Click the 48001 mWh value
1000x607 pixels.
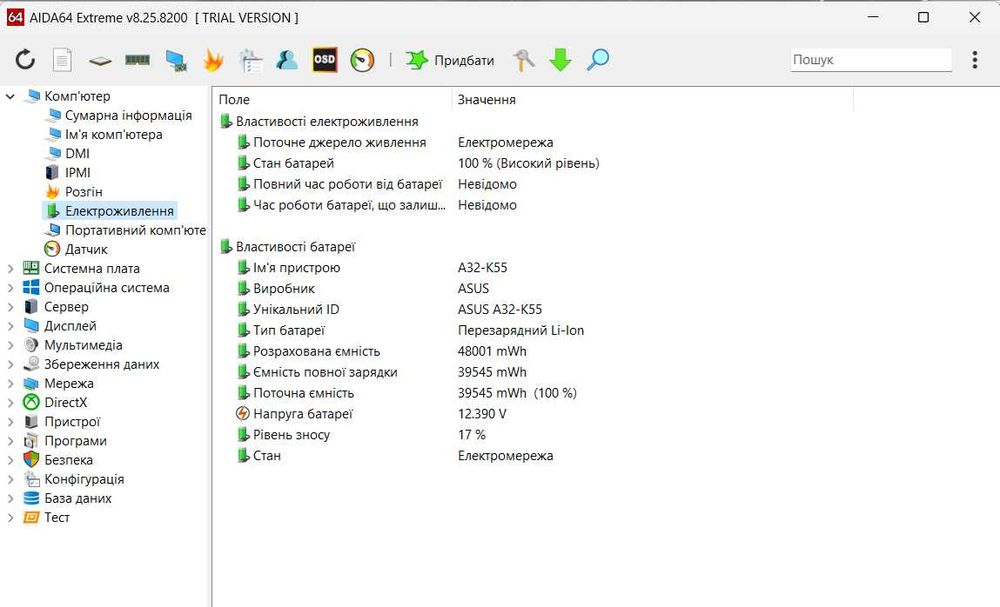coord(492,351)
